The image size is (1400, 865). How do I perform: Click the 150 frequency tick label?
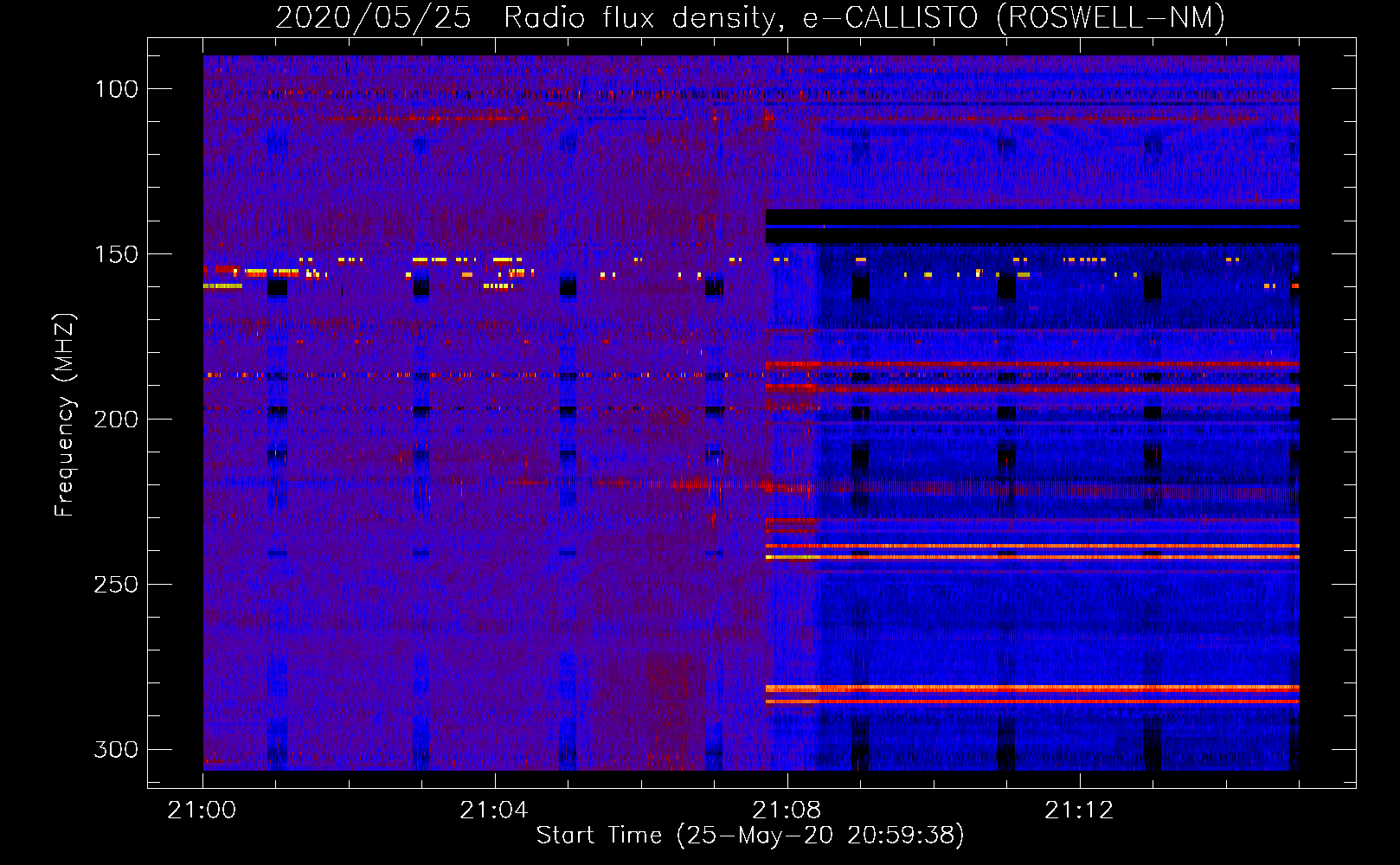tap(117, 254)
